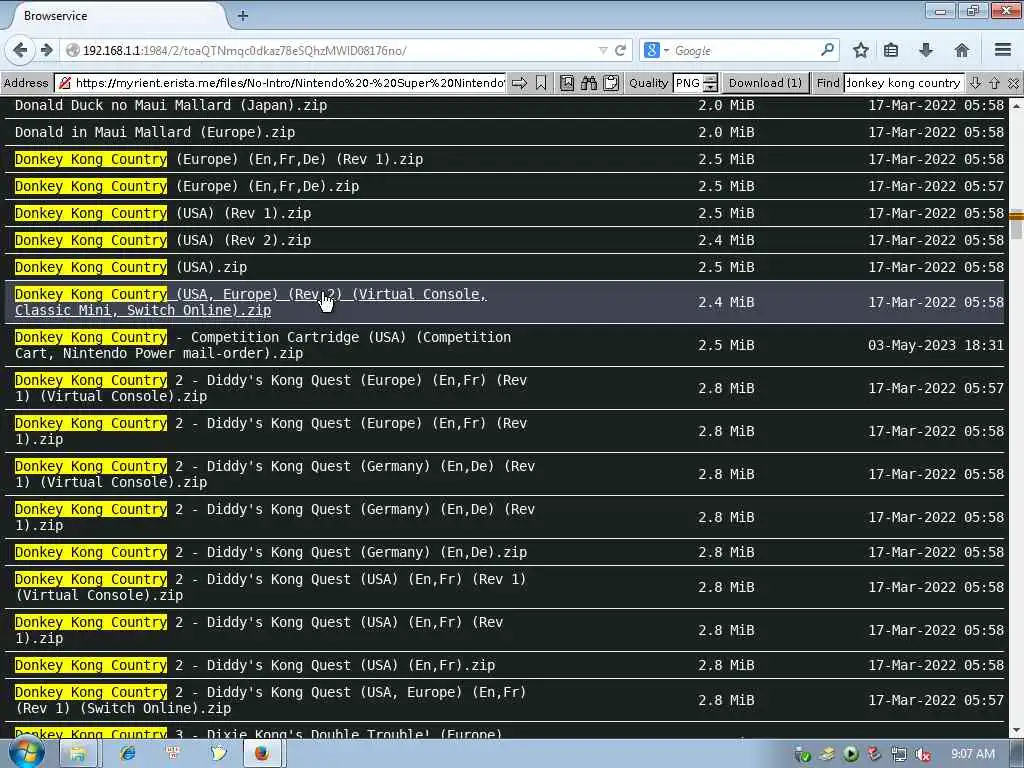Screen dimensions: 1024x768
Task: Click the picture icon beside binoculars
Action: point(567,83)
